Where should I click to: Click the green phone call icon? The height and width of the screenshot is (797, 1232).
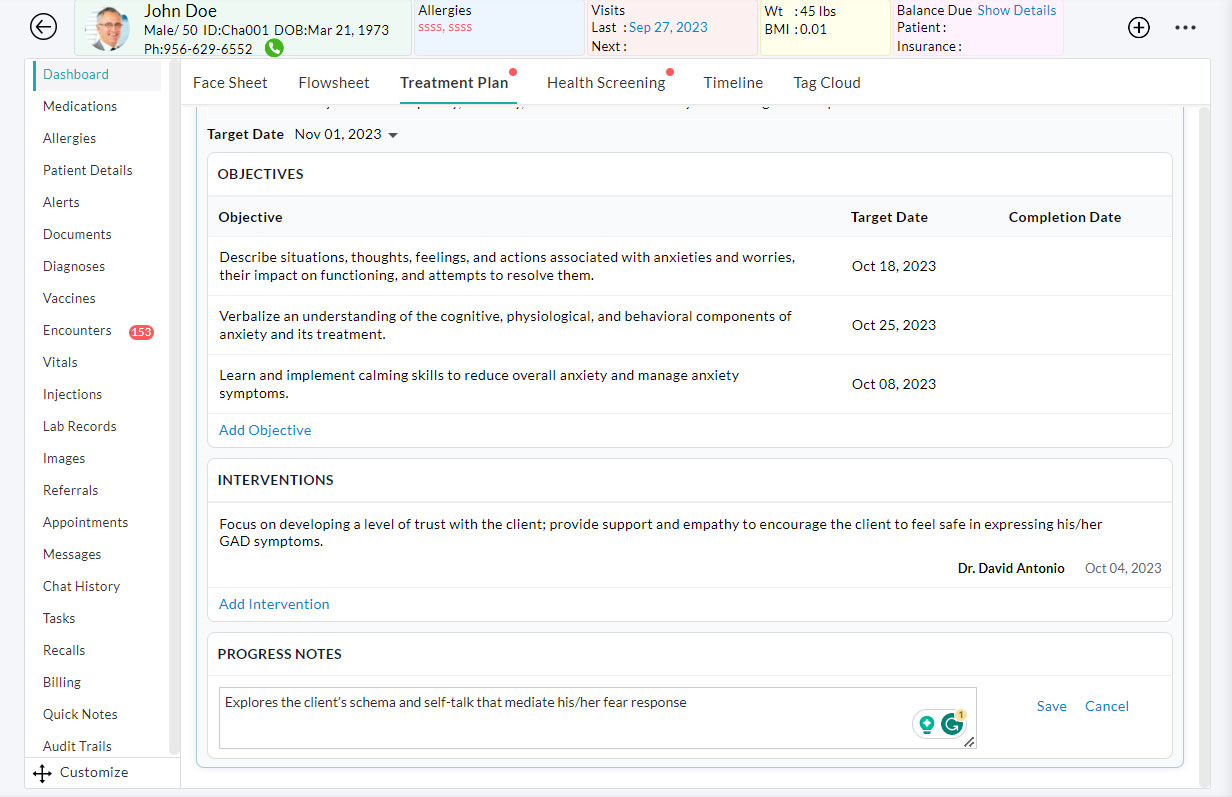click(x=274, y=48)
